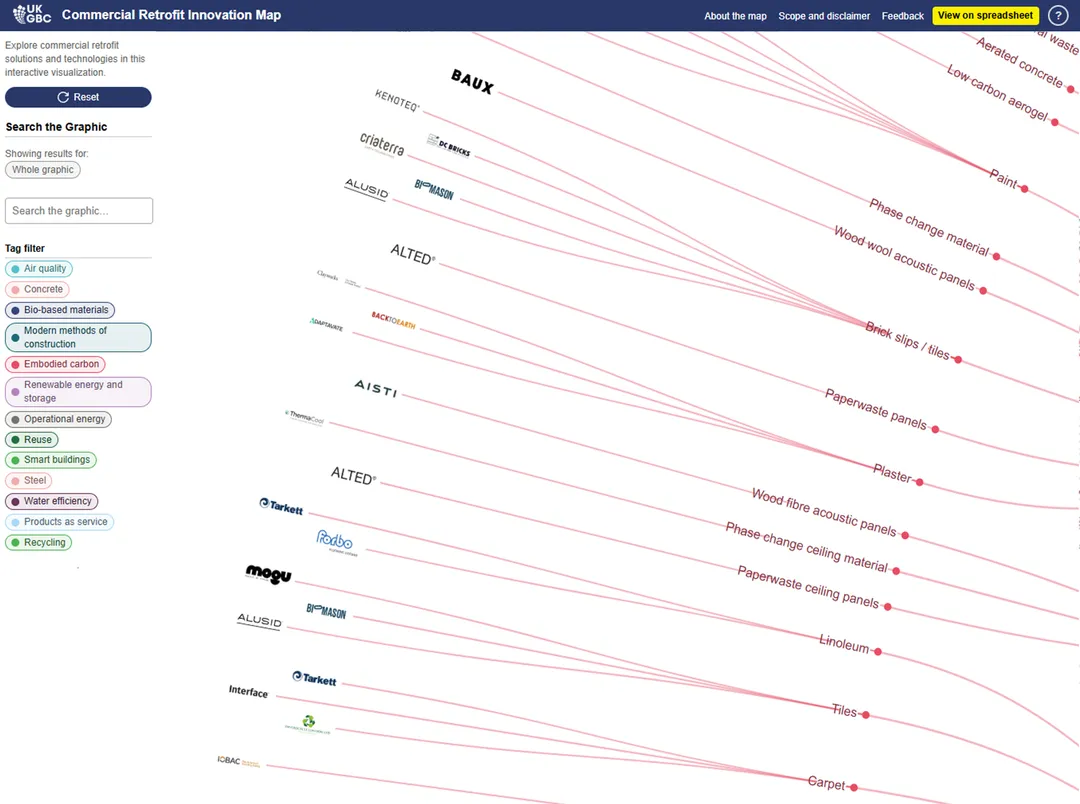Select the Tarkett logo above Interface
Screen dimensions: 1080x804
(x=314, y=678)
